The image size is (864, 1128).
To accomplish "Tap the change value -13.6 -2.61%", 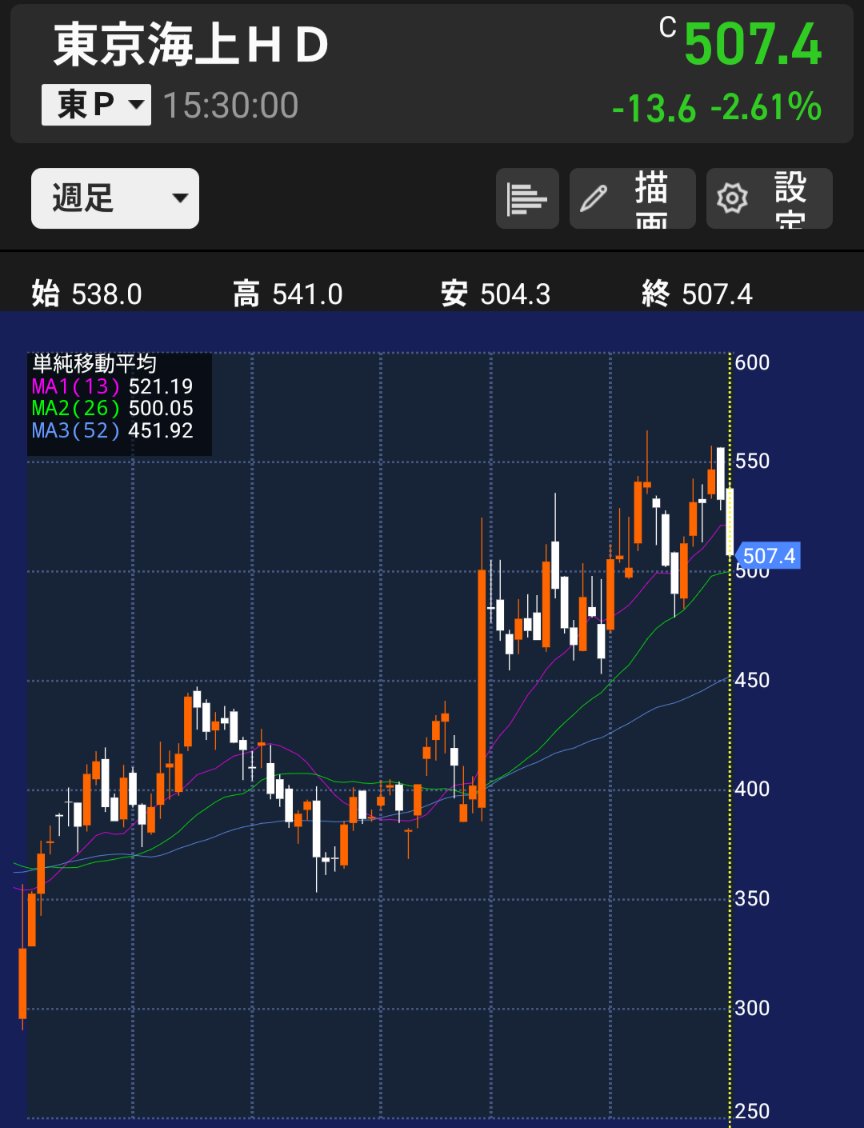I will [x=717, y=107].
